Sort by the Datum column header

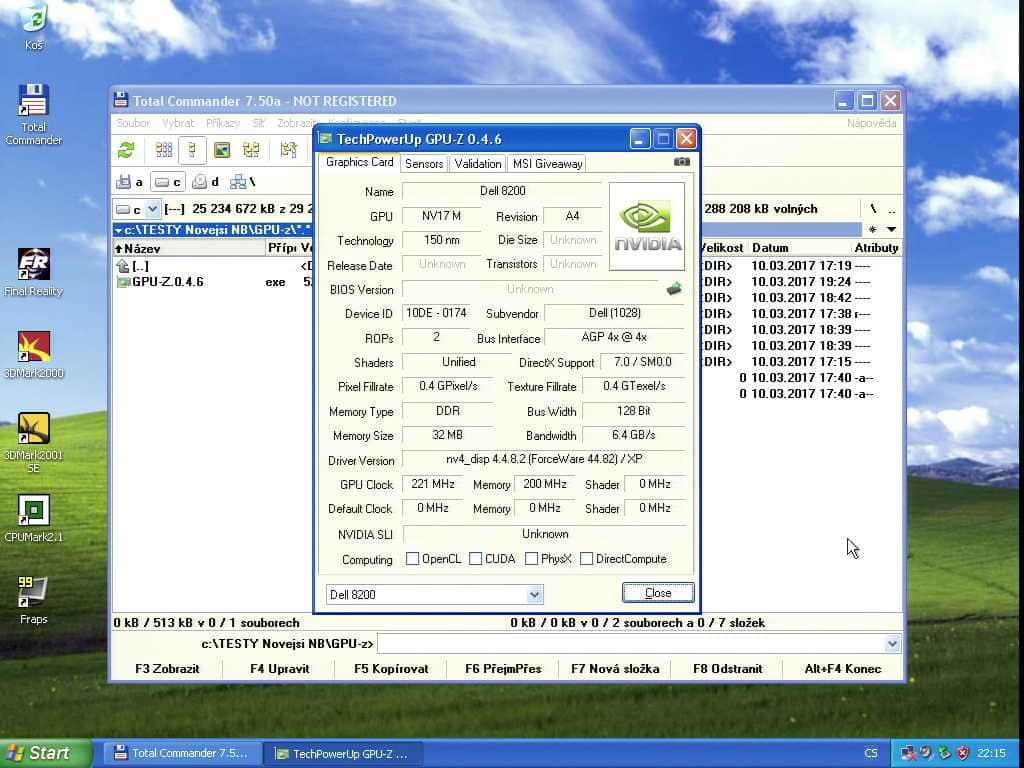tap(799, 248)
